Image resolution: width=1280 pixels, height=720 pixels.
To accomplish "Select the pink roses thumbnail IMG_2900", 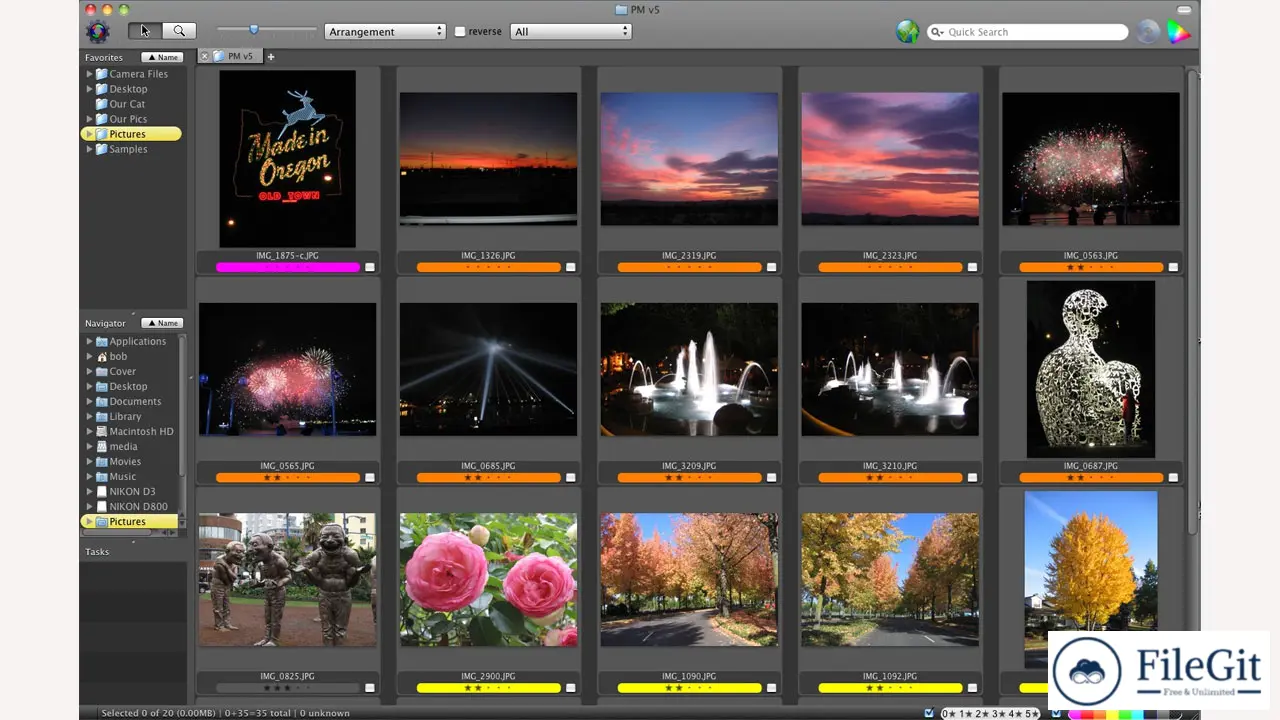I will click(x=488, y=580).
